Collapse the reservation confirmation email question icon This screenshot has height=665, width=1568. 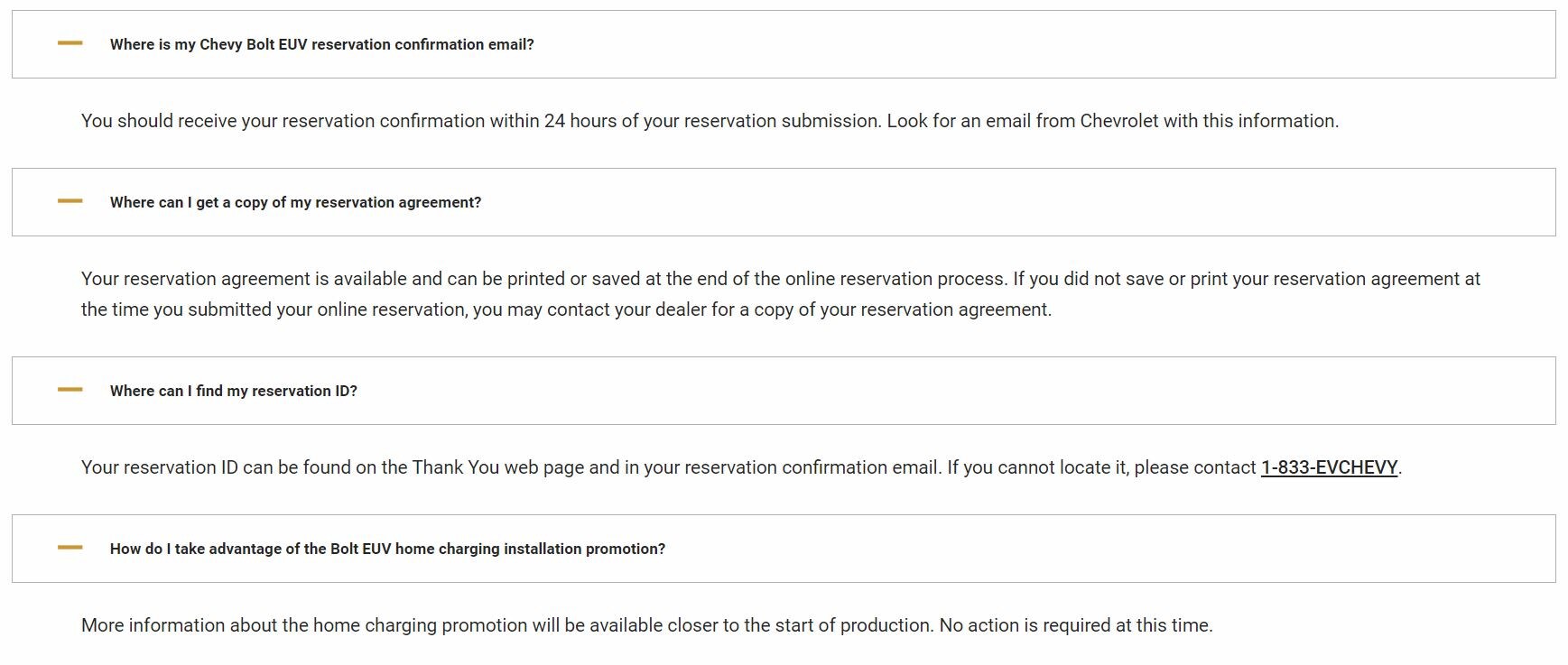pyautogui.click(x=70, y=43)
